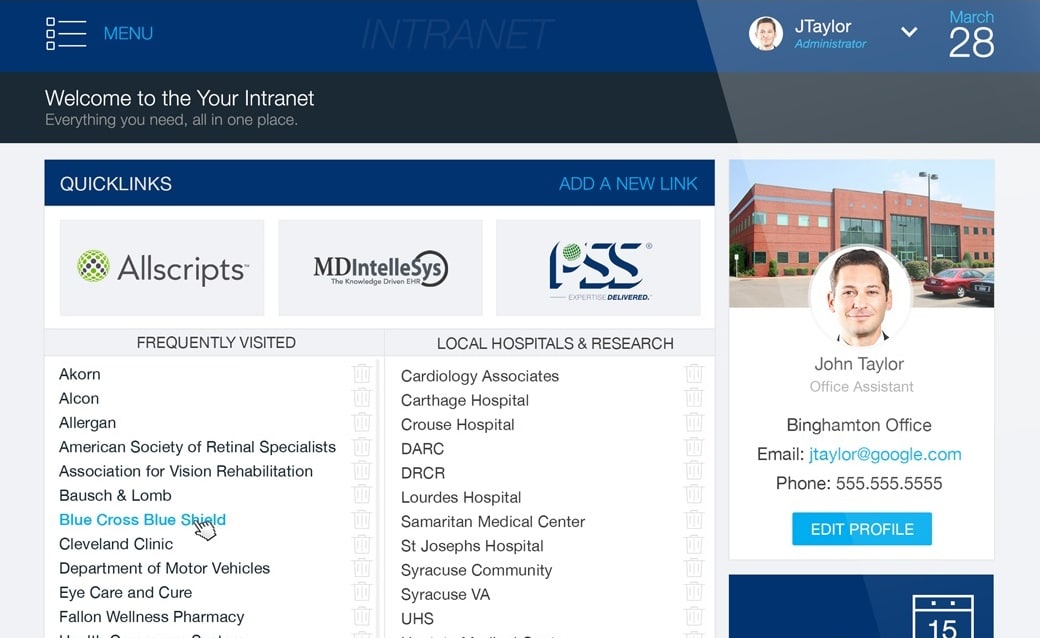Open the jtaylor@google.com email link
This screenshot has width=1040, height=638.
pos(885,454)
